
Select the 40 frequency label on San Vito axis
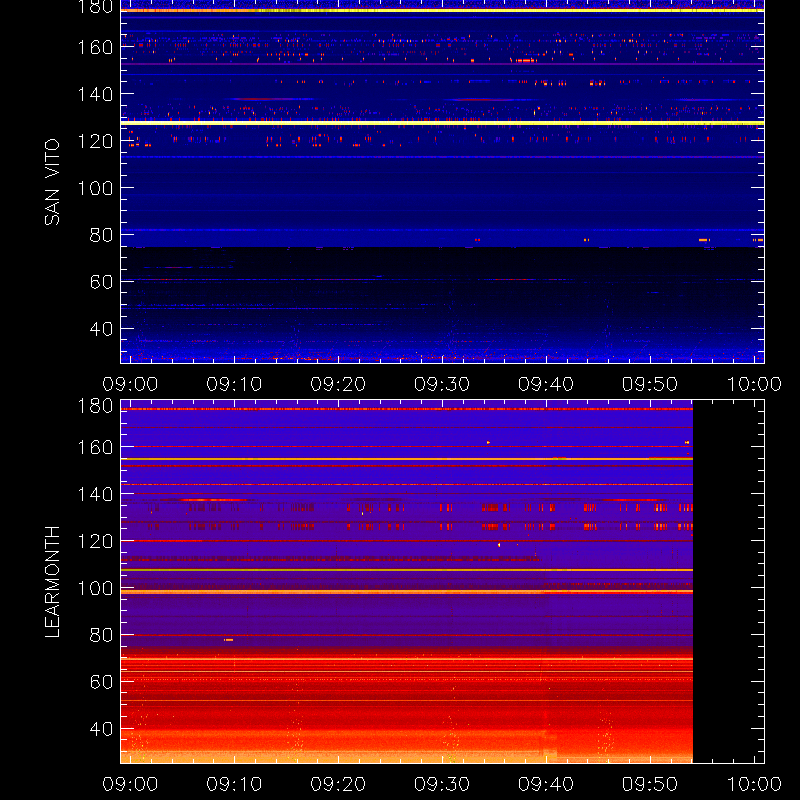pos(101,329)
